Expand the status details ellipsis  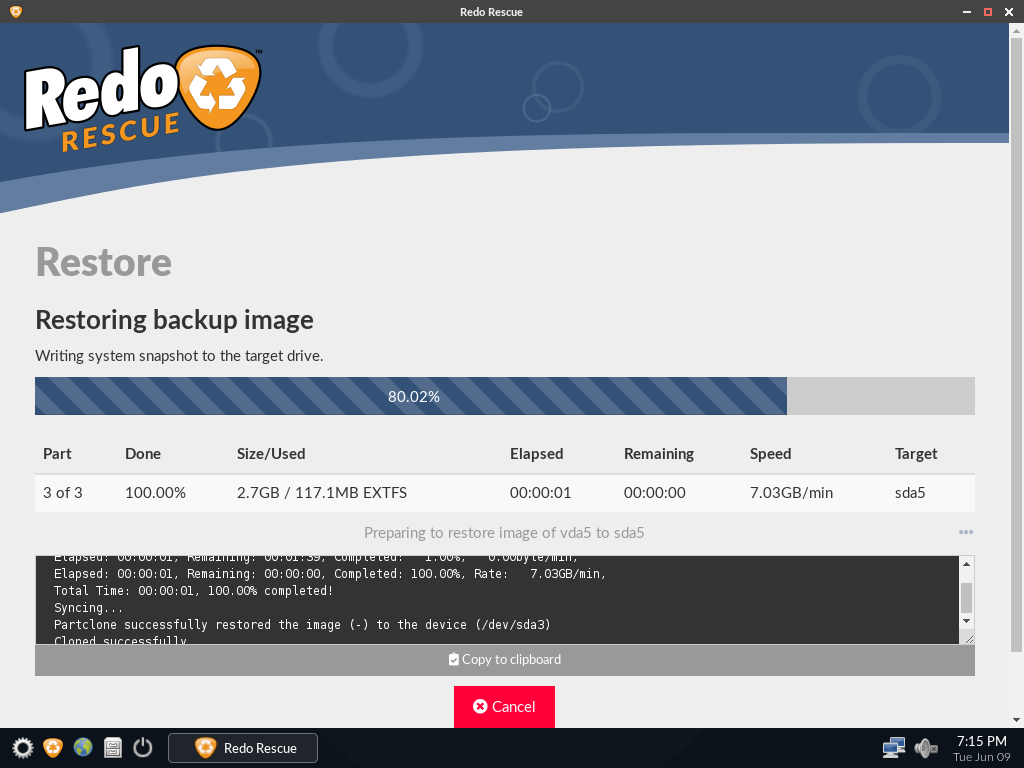965,532
